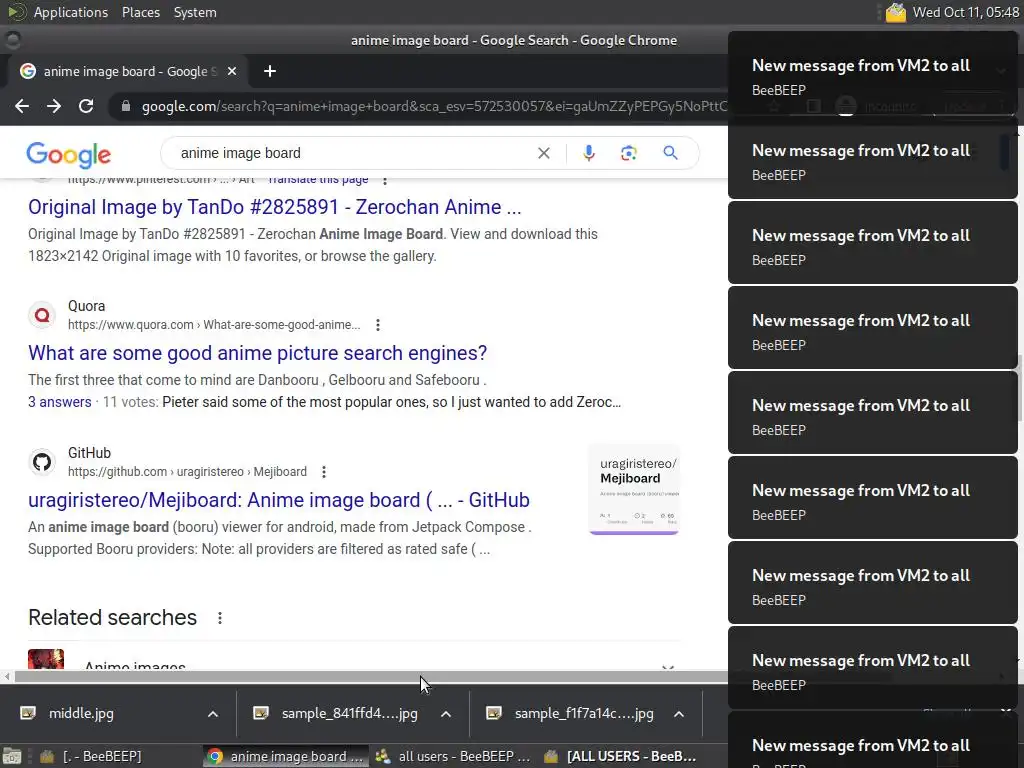Click the GitHub favicon icon
The height and width of the screenshot is (768, 1024).
coord(42,462)
